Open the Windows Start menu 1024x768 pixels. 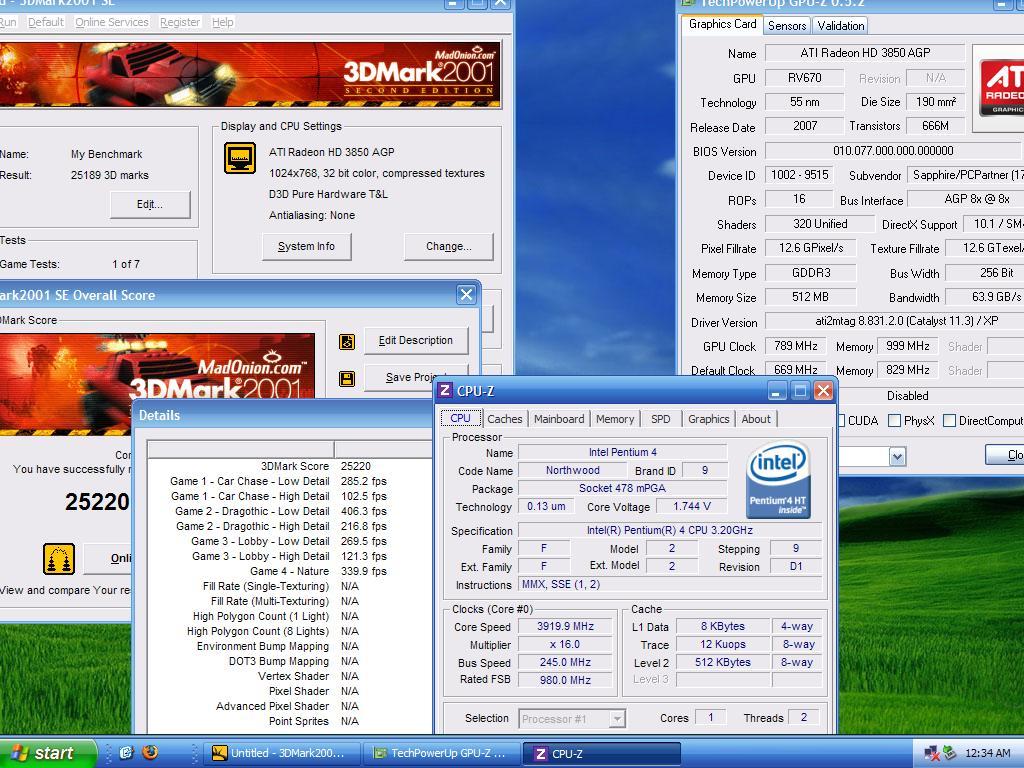[47, 753]
